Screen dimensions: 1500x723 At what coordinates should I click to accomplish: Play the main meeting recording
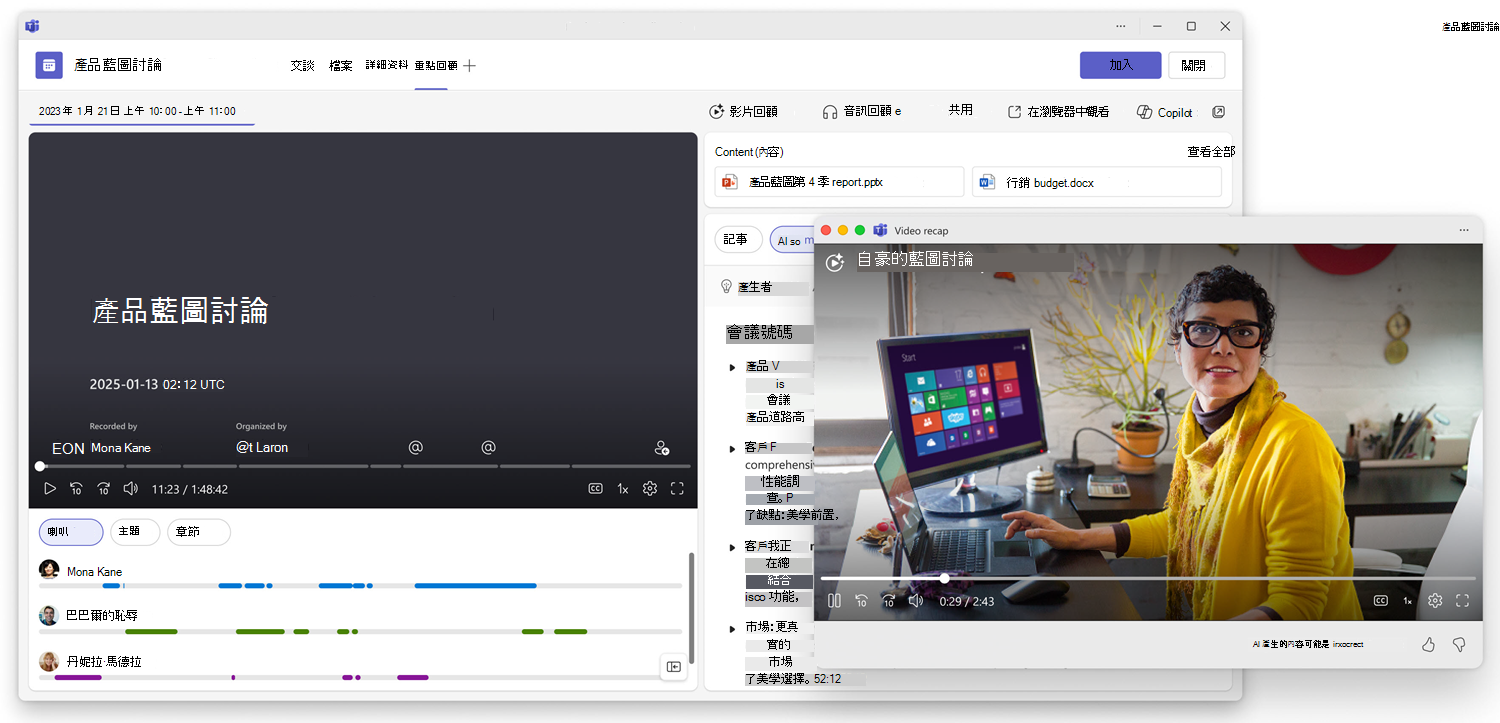(49, 489)
